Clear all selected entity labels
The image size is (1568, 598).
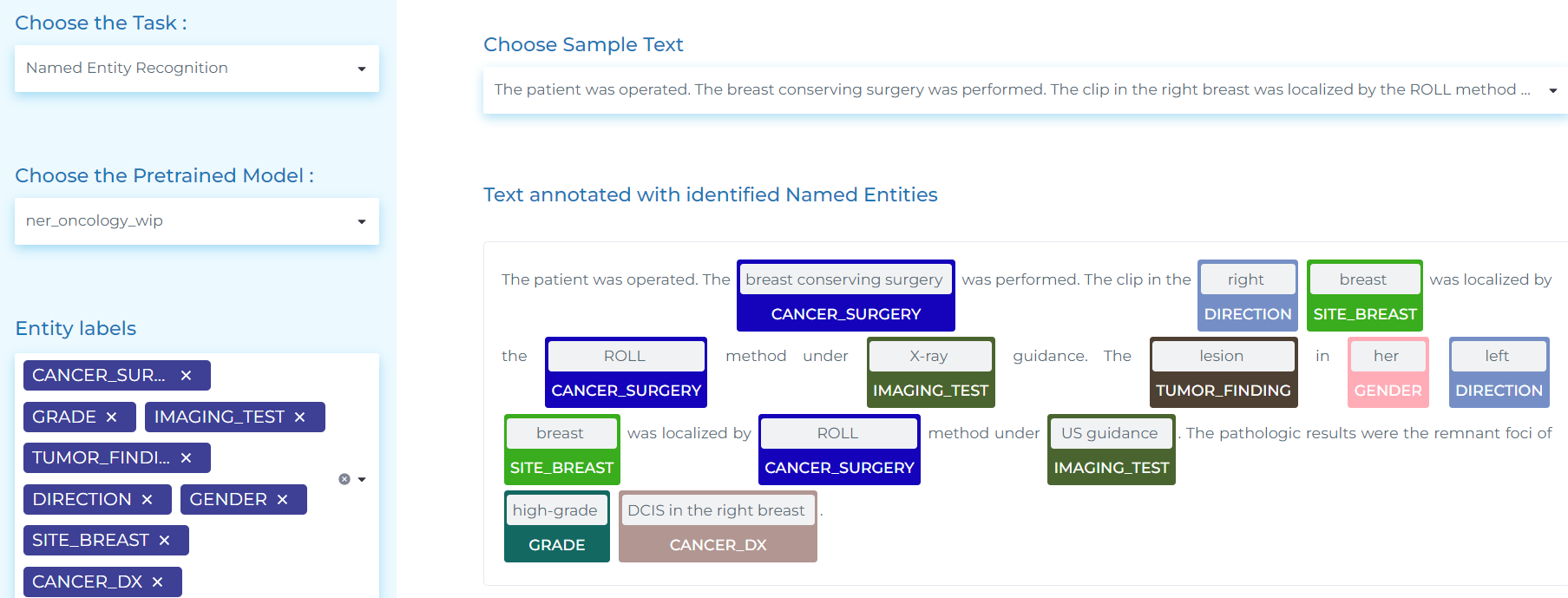point(344,479)
